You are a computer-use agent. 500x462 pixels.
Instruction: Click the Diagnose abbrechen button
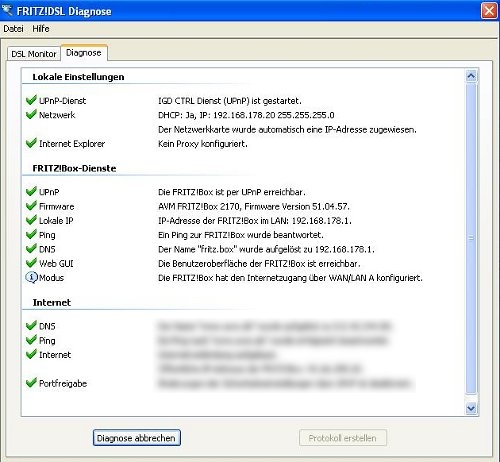(x=137, y=438)
